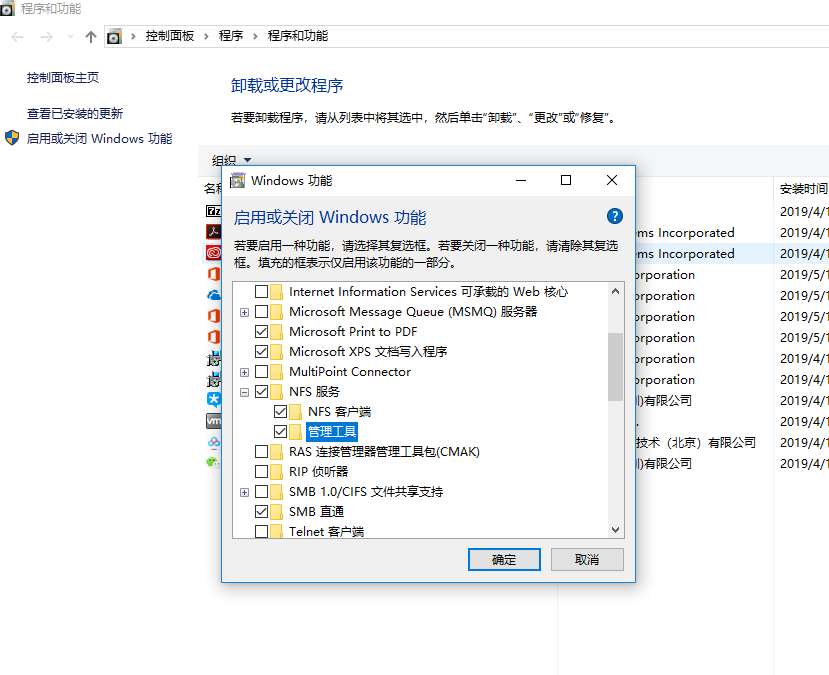The image size is (829, 675).
Task: Go up one level with the up arrow
Action: tap(91, 36)
